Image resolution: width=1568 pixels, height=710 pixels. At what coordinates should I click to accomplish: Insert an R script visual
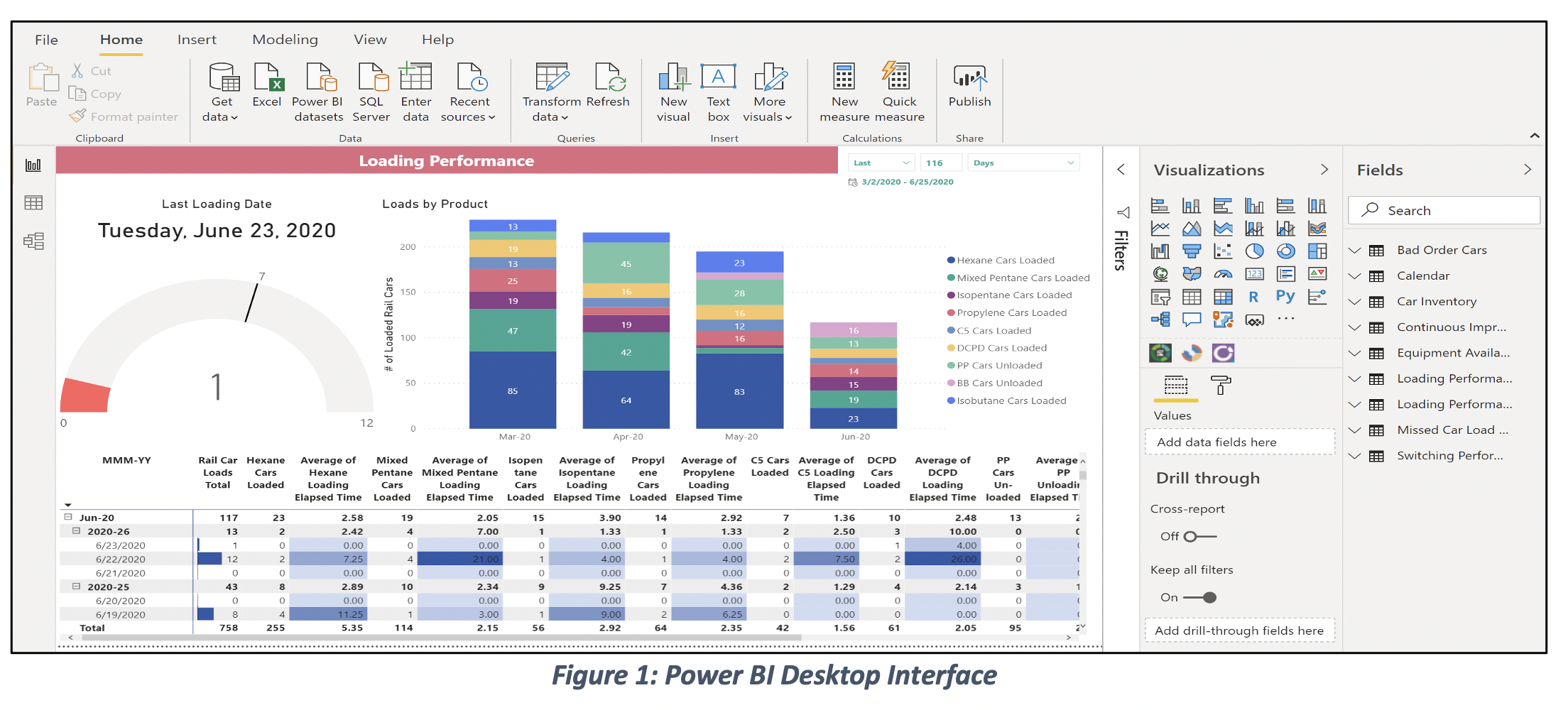[1254, 297]
